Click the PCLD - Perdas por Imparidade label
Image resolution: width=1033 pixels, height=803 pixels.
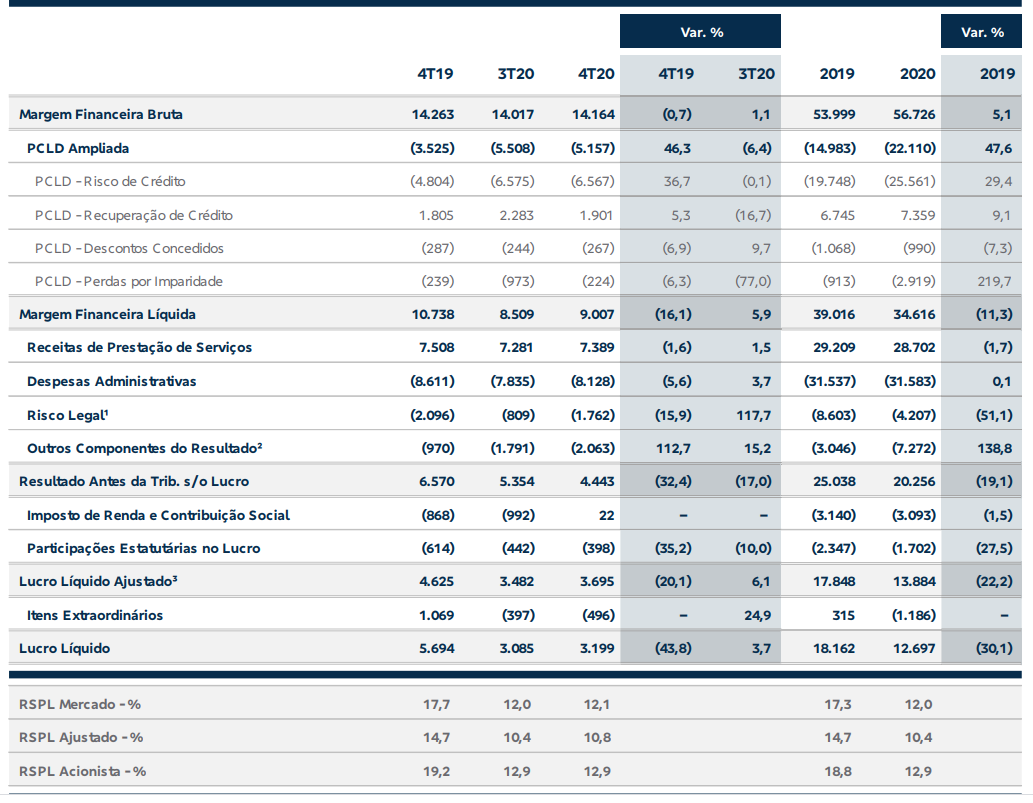click(x=128, y=281)
